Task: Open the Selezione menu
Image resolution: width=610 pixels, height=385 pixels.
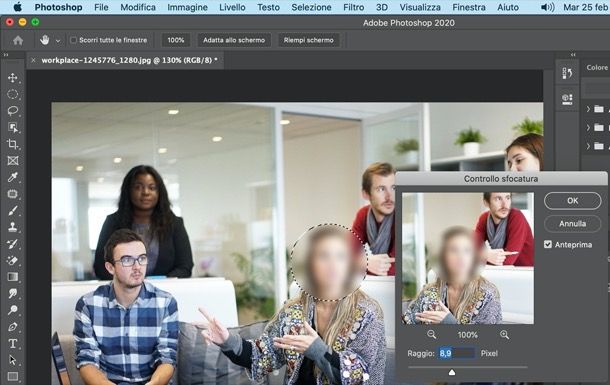Action: [x=311, y=7]
